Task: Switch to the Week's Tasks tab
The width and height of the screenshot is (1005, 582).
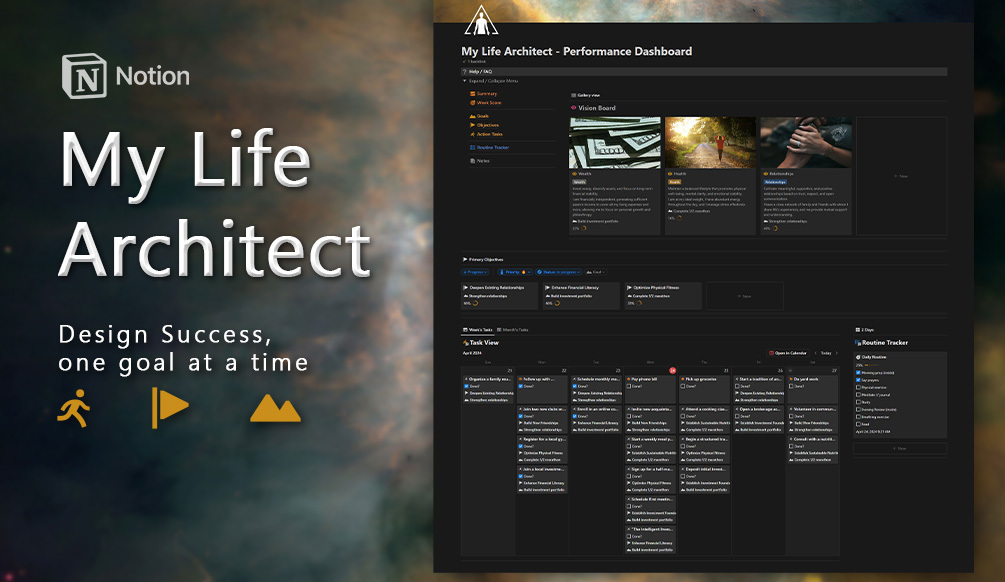Action: (478, 329)
